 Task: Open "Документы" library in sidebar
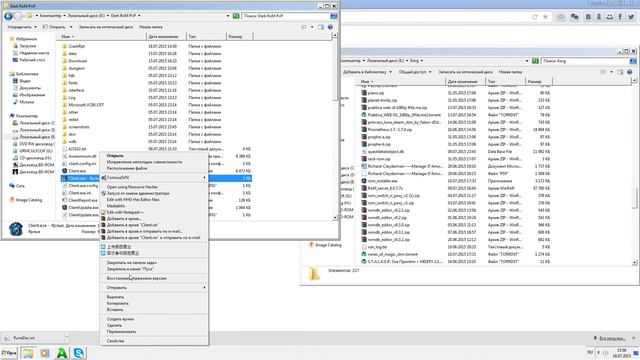coord(30,88)
